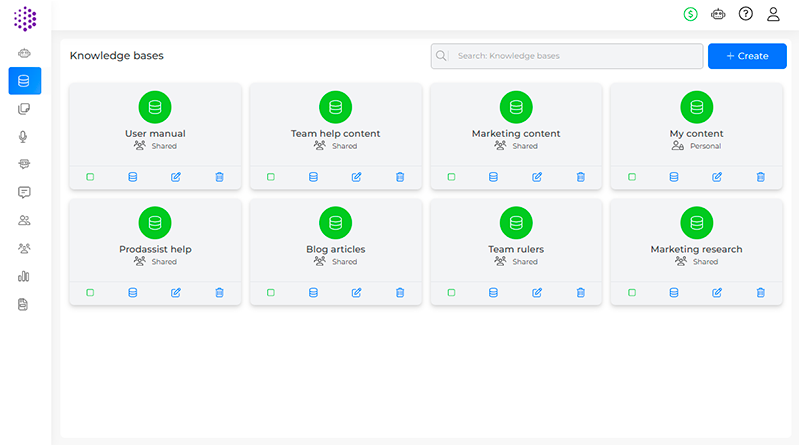Select the User manual card checkbox
Screen dimensions: 800x445
tap(90, 177)
